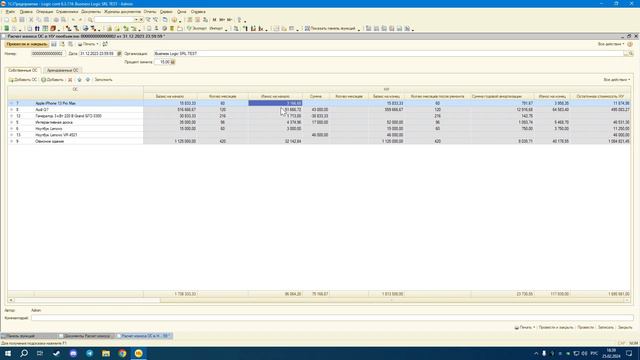Viewport: 640px width, 360px height.
Task: Expand the 'Apple iPhone 13 Pro Max' row
Action: point(11,103)
